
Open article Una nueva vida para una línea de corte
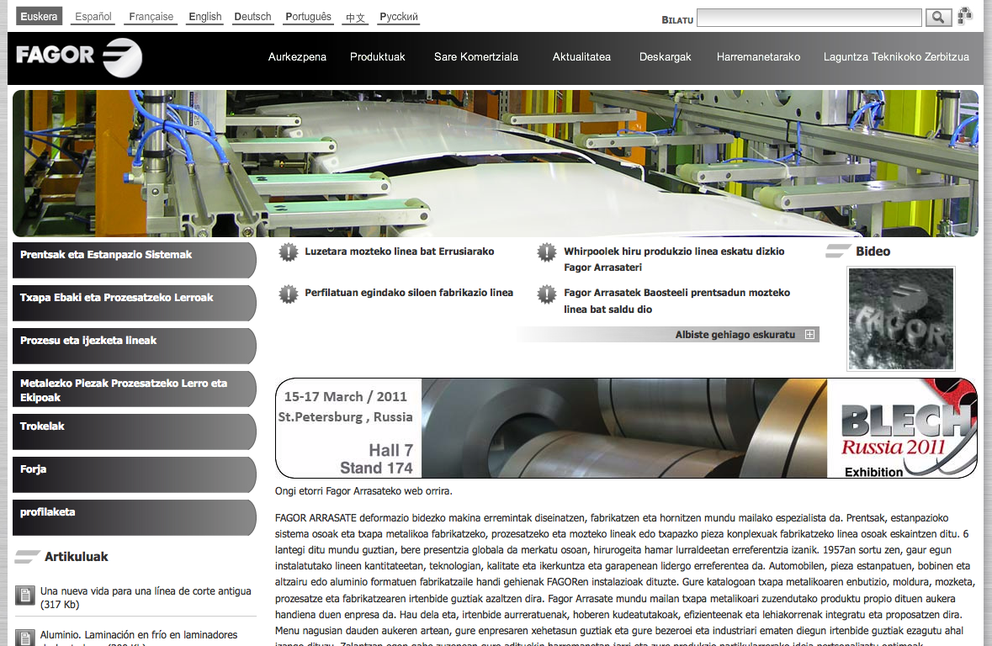tap(146, 597)
